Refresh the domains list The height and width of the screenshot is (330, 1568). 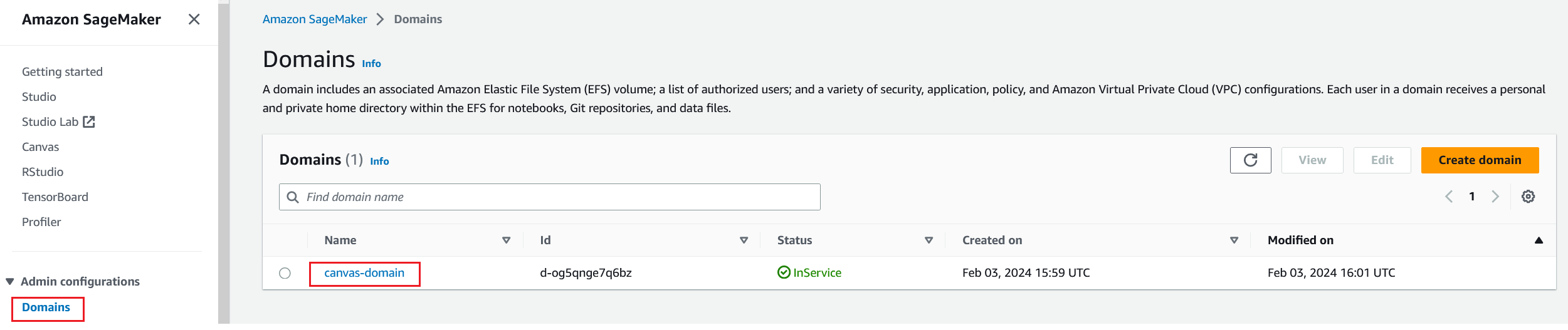pos(1250,160)
